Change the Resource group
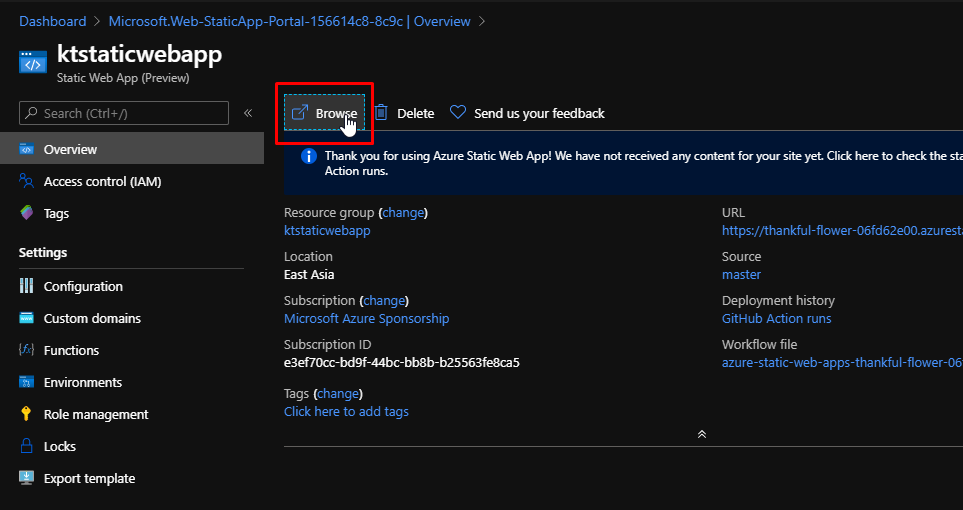This screenshot has width=963, height=510. pyautogui.click(x=404, y=213)
